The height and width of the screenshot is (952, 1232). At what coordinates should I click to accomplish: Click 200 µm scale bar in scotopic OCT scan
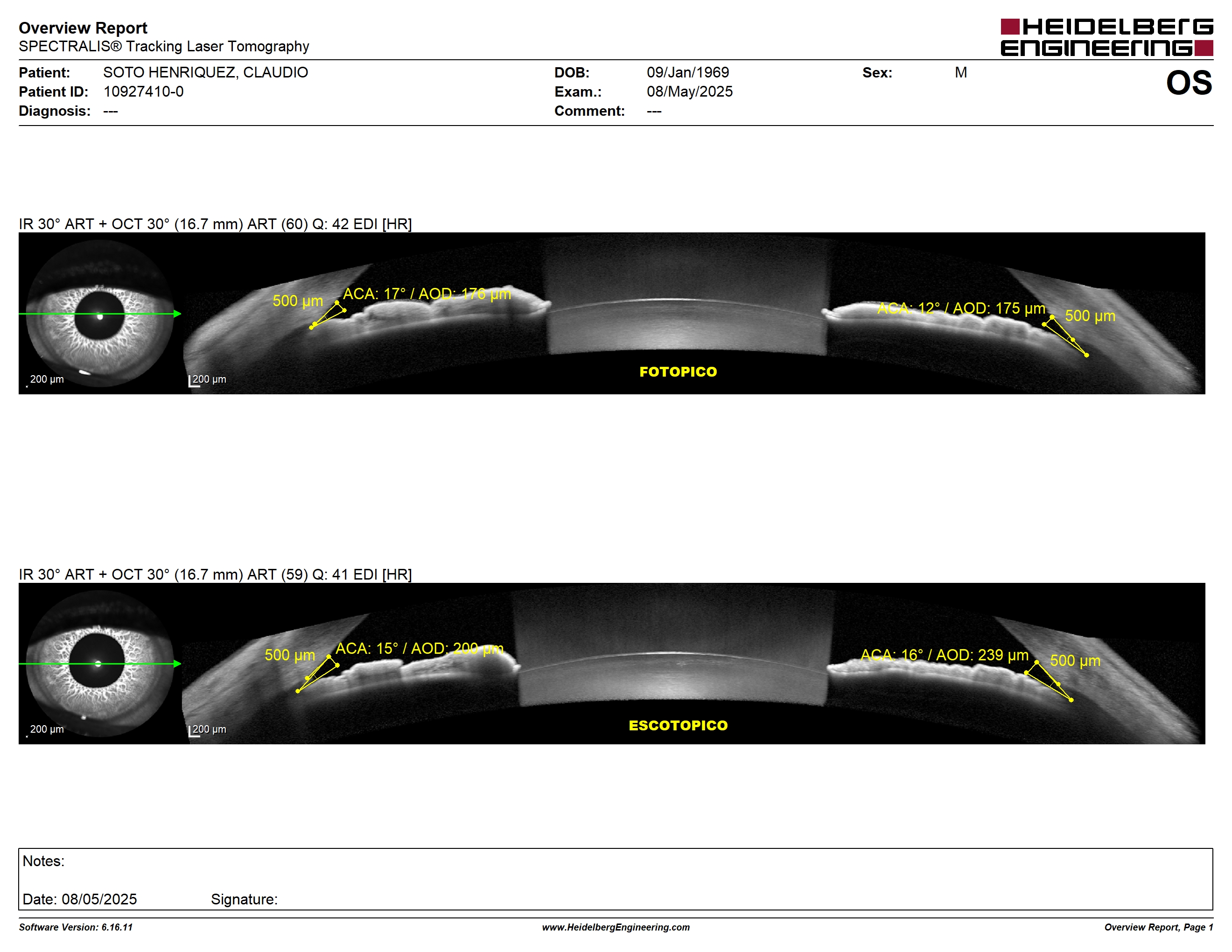(207, 730)
